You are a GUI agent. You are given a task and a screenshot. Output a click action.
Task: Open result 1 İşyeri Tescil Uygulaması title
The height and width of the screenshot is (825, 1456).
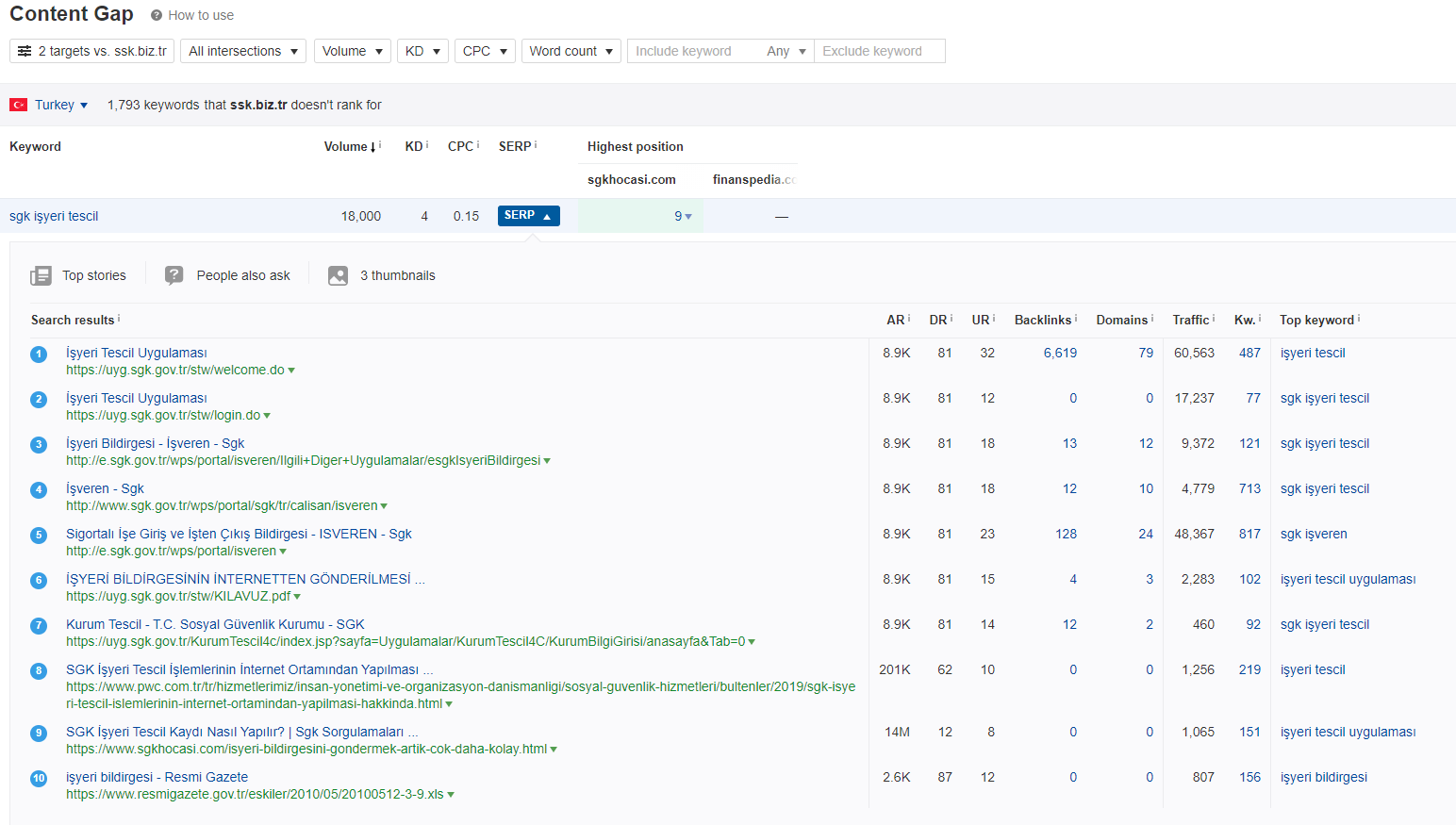pos(137,353)
